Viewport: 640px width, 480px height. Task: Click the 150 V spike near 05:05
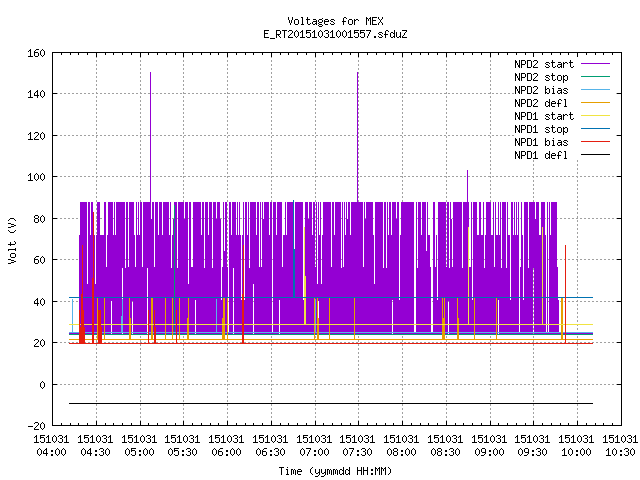(151, 137)
